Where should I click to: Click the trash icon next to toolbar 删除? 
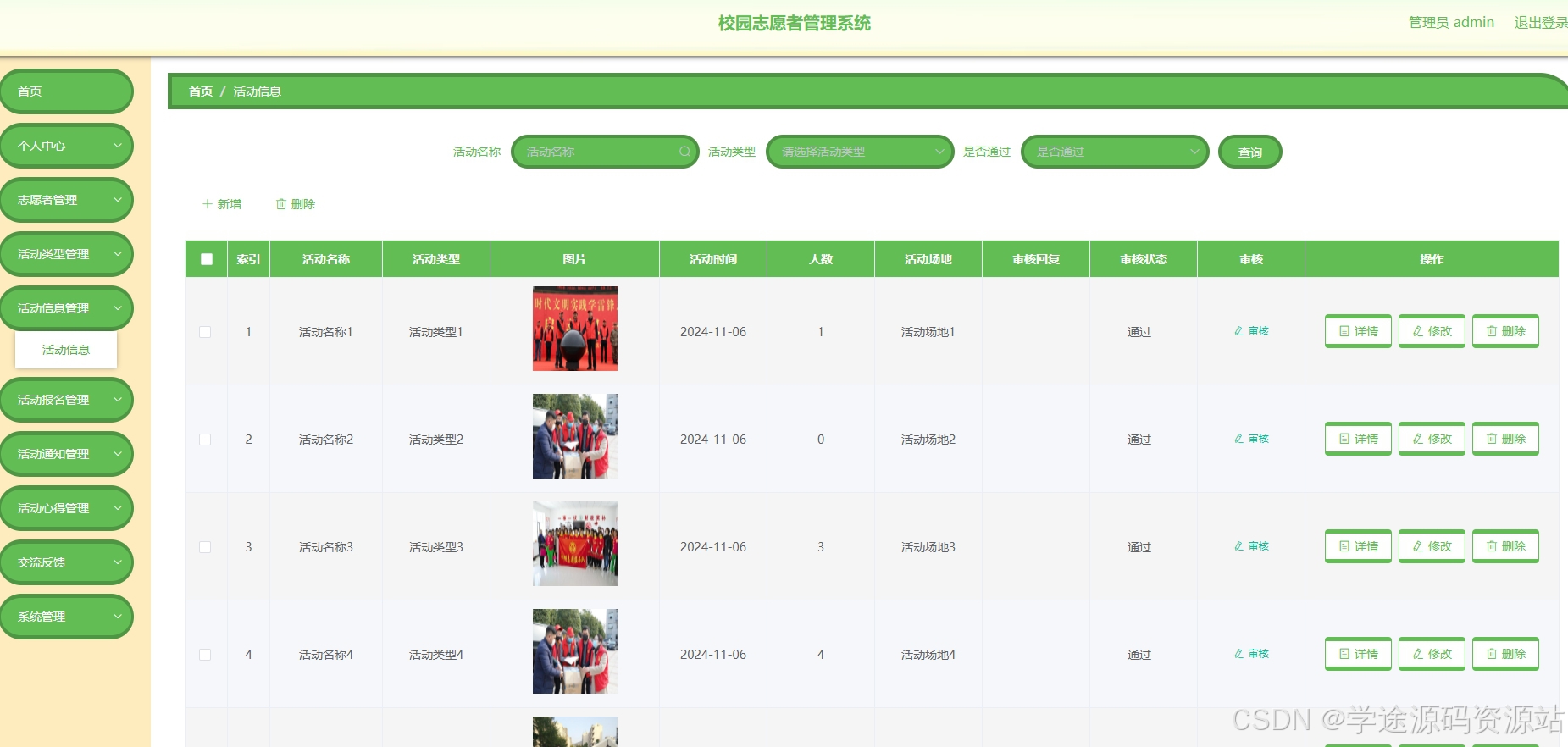281,204
